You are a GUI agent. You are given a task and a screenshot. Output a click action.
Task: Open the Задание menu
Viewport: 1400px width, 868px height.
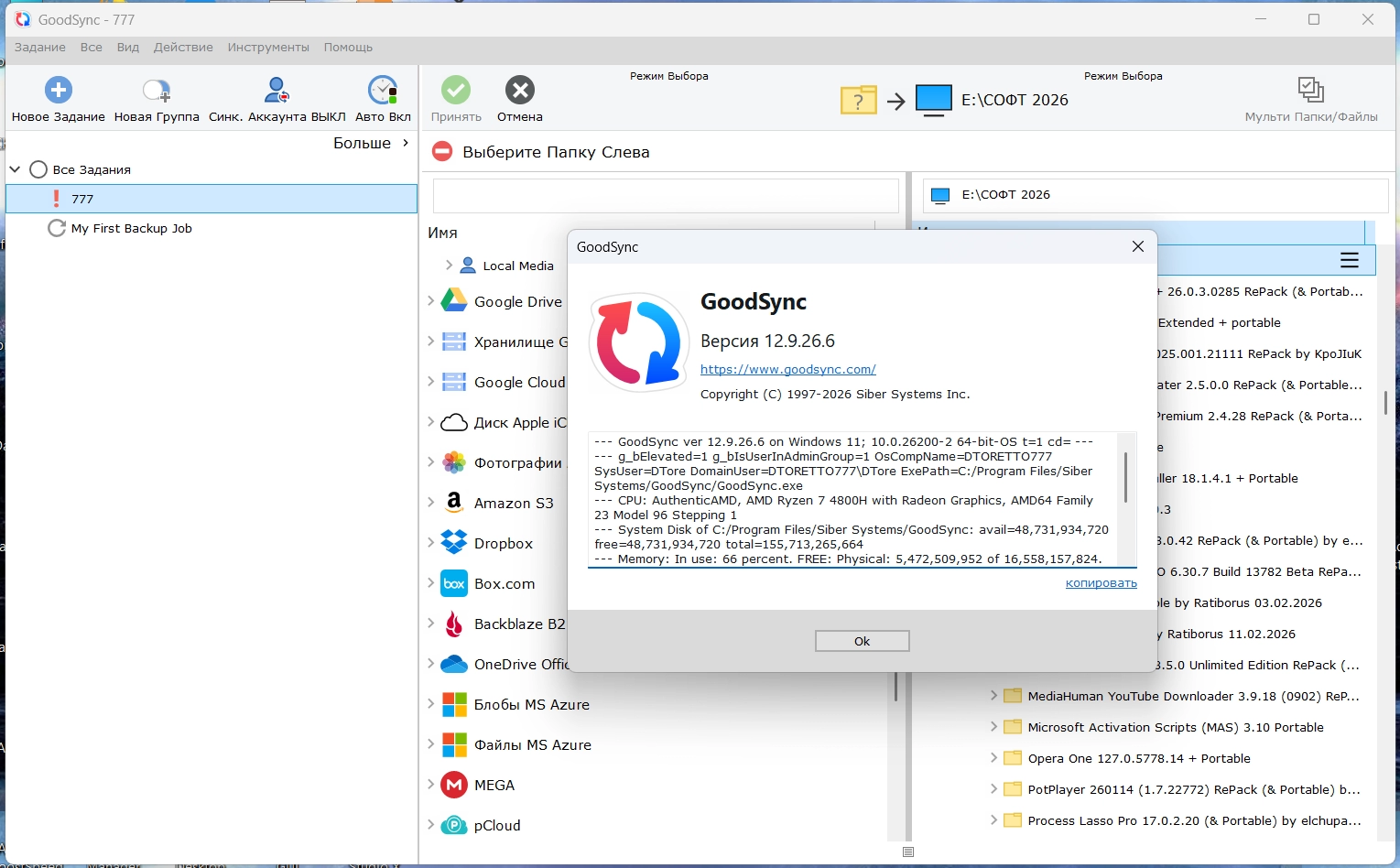point(40,48)
